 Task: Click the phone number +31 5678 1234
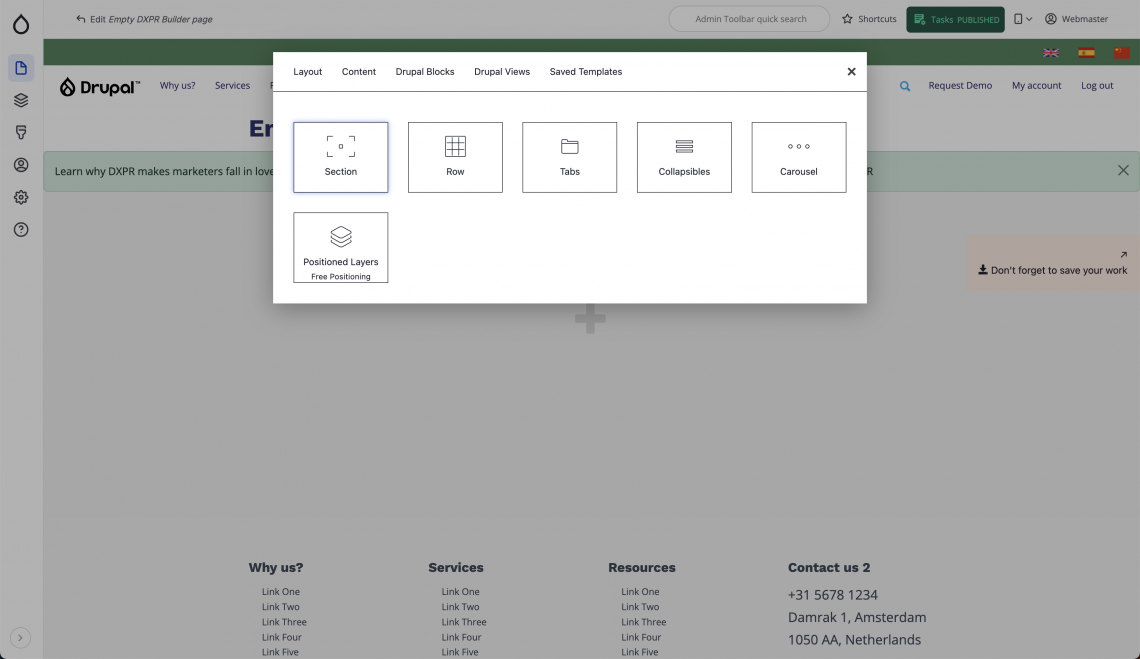(x=832, y=595)
